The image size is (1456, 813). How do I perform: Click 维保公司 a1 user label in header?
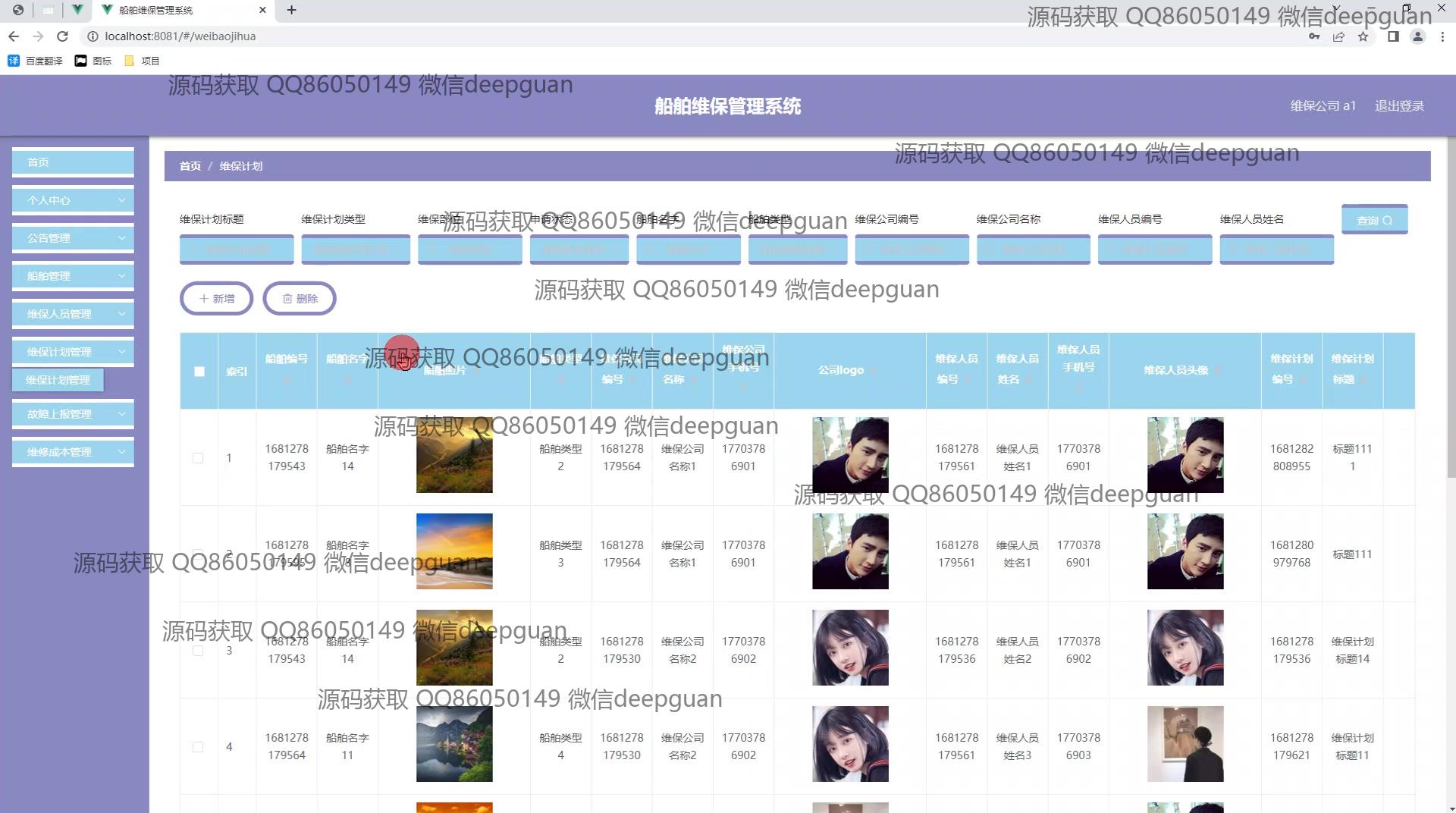pyautogui.click(x=1323, y=106)
